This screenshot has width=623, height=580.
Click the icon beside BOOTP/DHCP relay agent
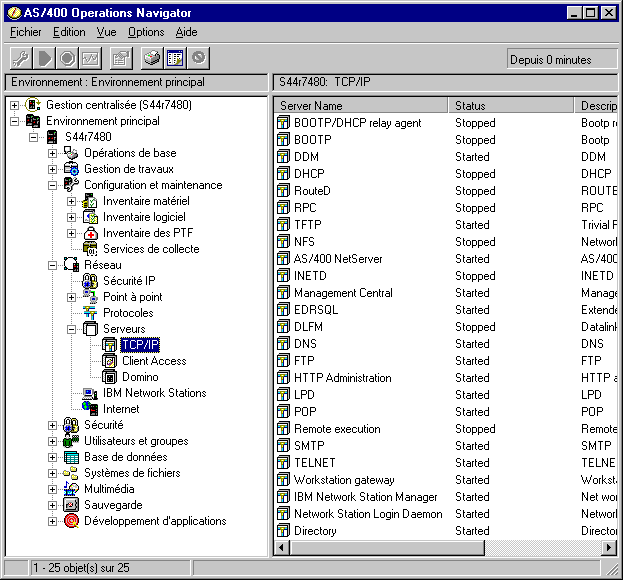click(x=283, y=123)
